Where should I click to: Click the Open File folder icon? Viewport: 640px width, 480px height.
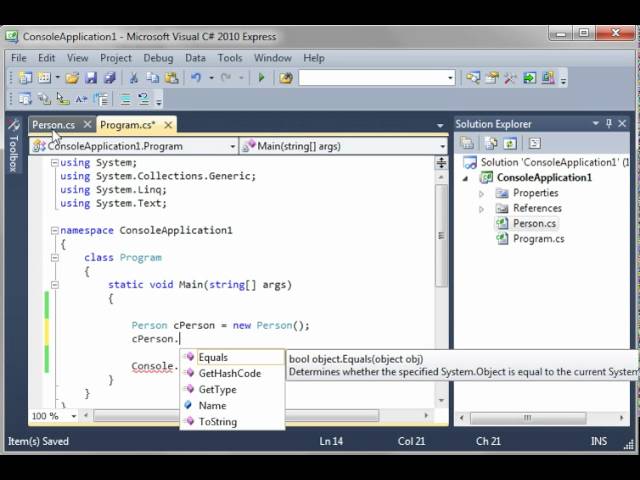pos(72,78)
